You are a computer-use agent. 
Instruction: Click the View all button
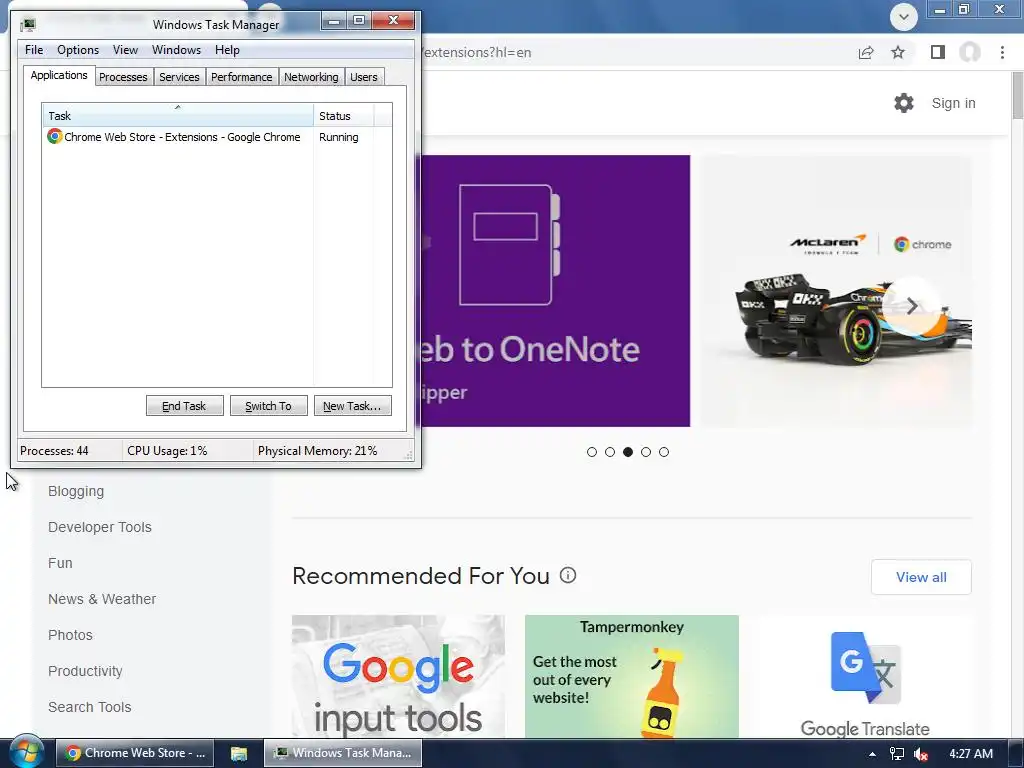(x=921, y=577)
